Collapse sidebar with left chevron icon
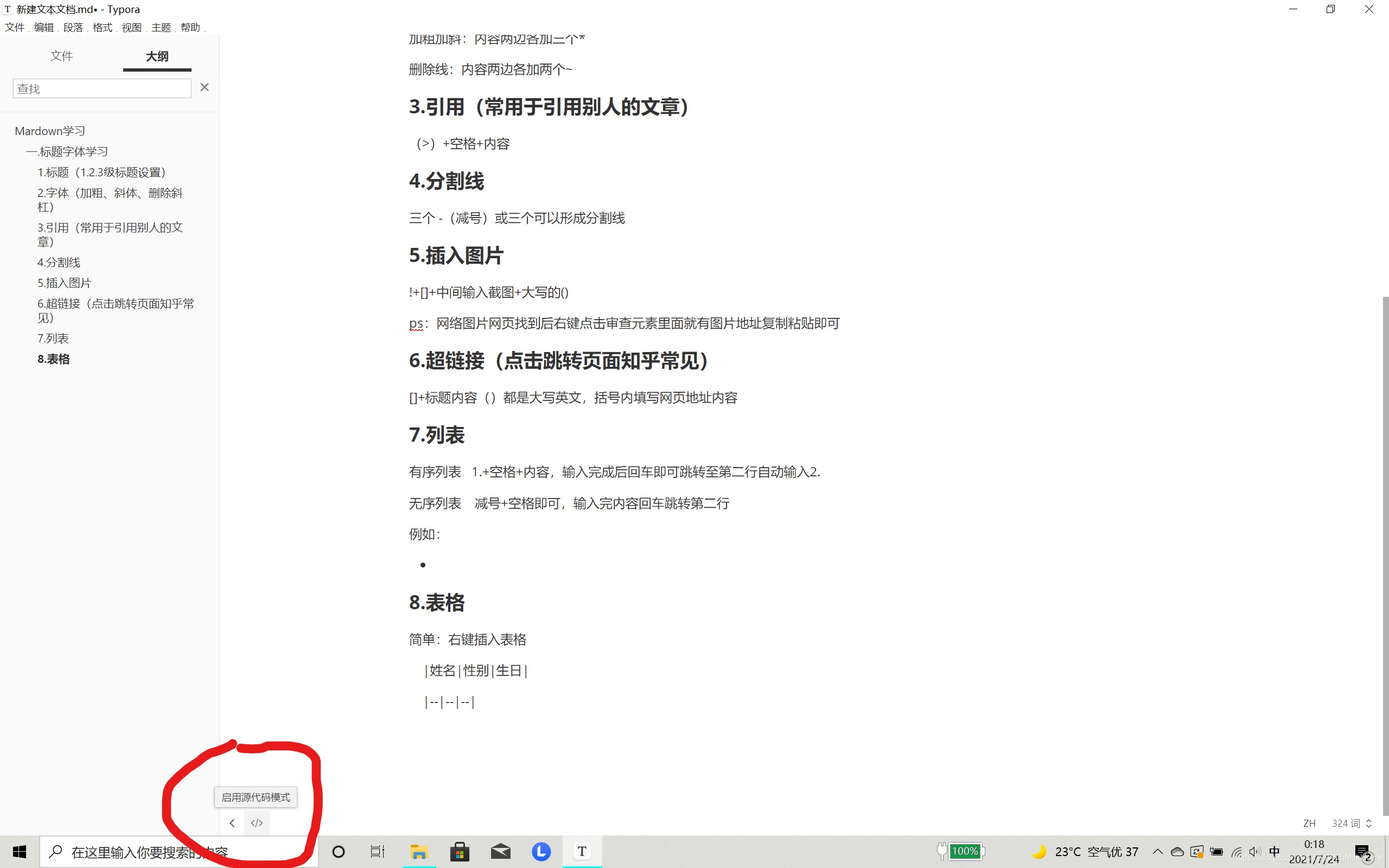Image resolution: width=1389 pixels, height=868 pixels. point(232,822)
